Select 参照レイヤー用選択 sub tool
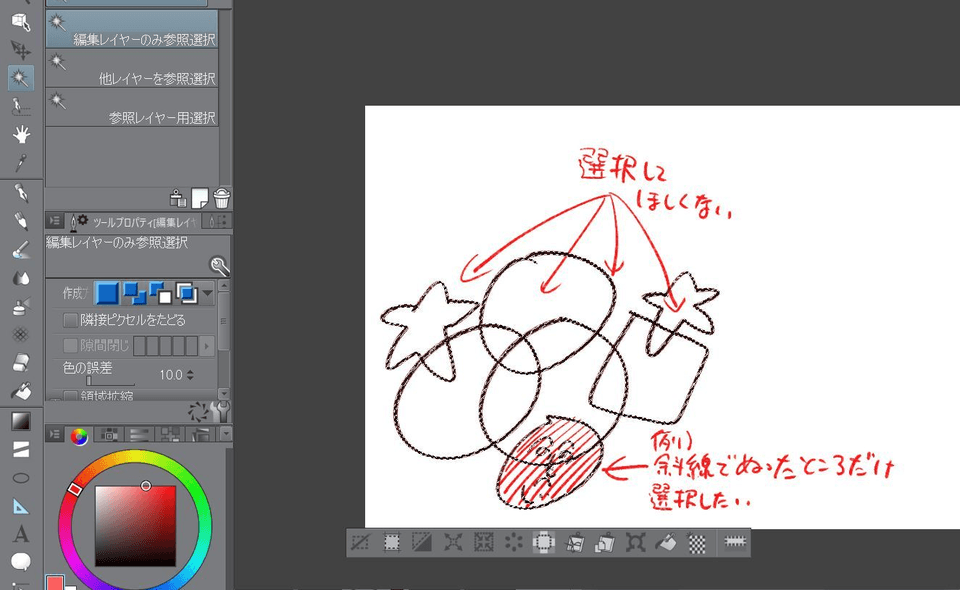This screenshot has width=960, height=590. click(x=132, y=107)
